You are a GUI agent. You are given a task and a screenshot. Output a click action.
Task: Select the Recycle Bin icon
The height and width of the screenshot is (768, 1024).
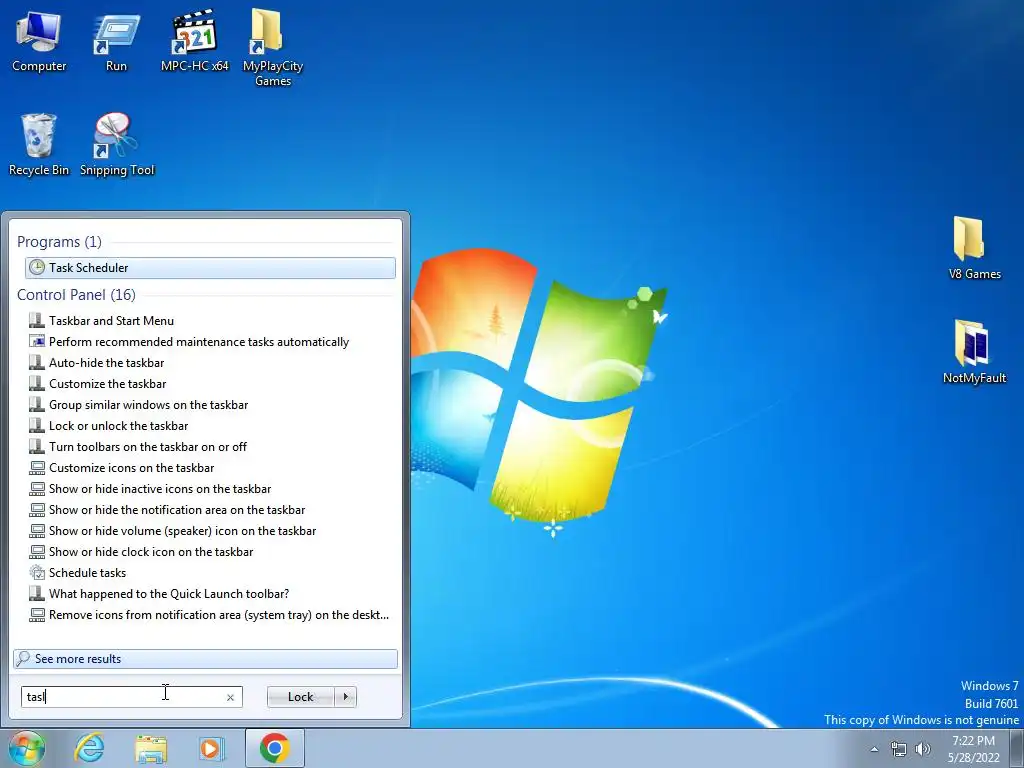click(39, 145)
